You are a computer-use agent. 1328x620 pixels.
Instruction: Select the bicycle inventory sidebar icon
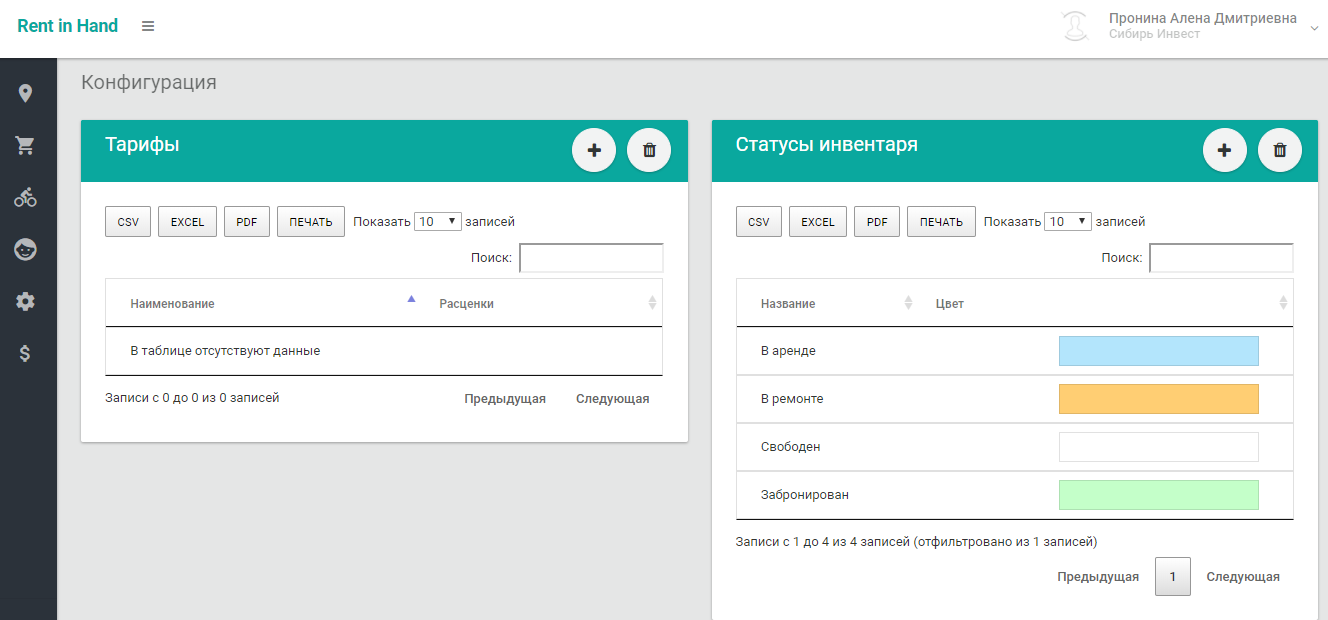pos(25,198)
